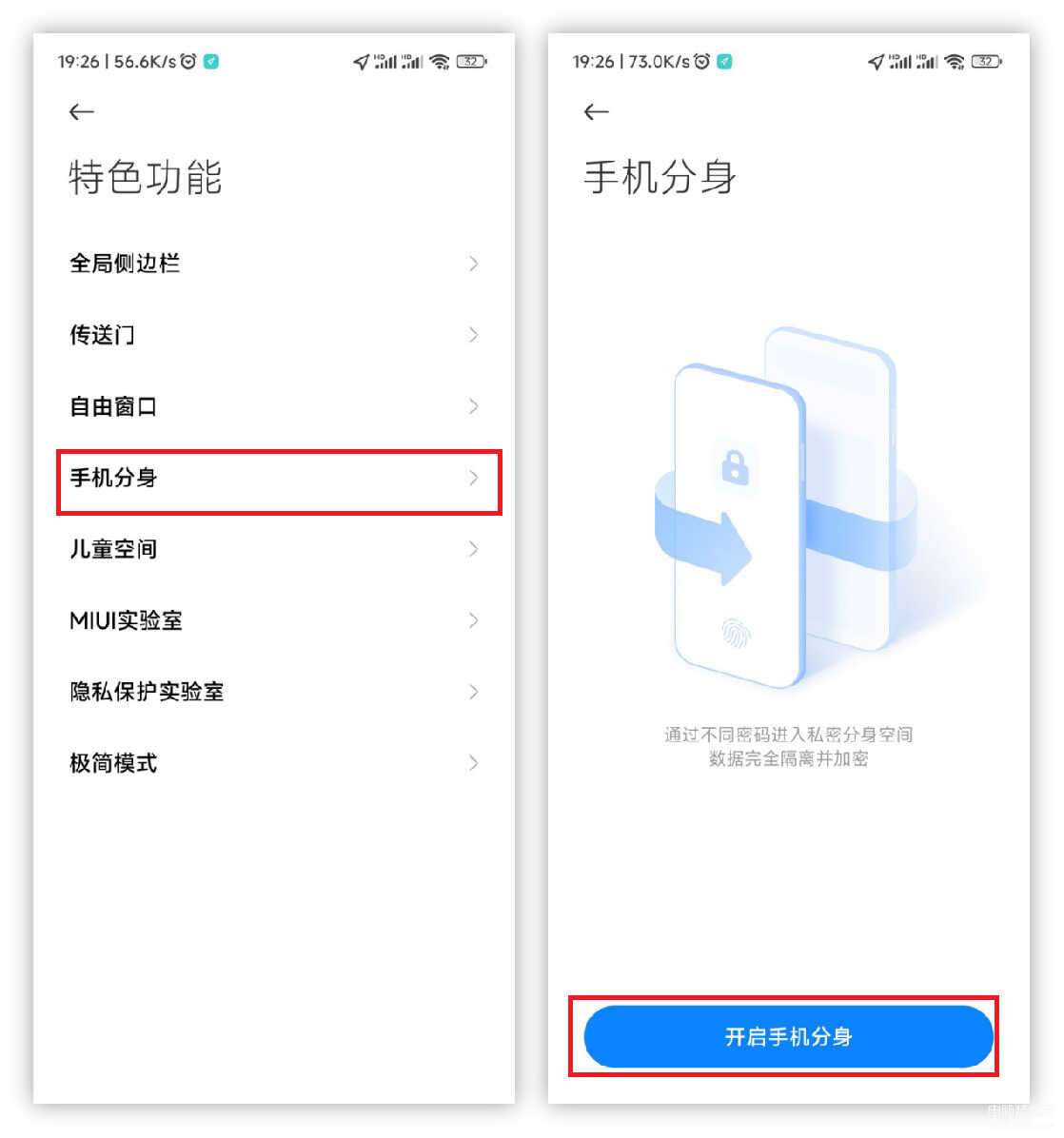Tap alarm clock icon in left status bar
Viewport: 1064px width, 1138px height.
188,62
